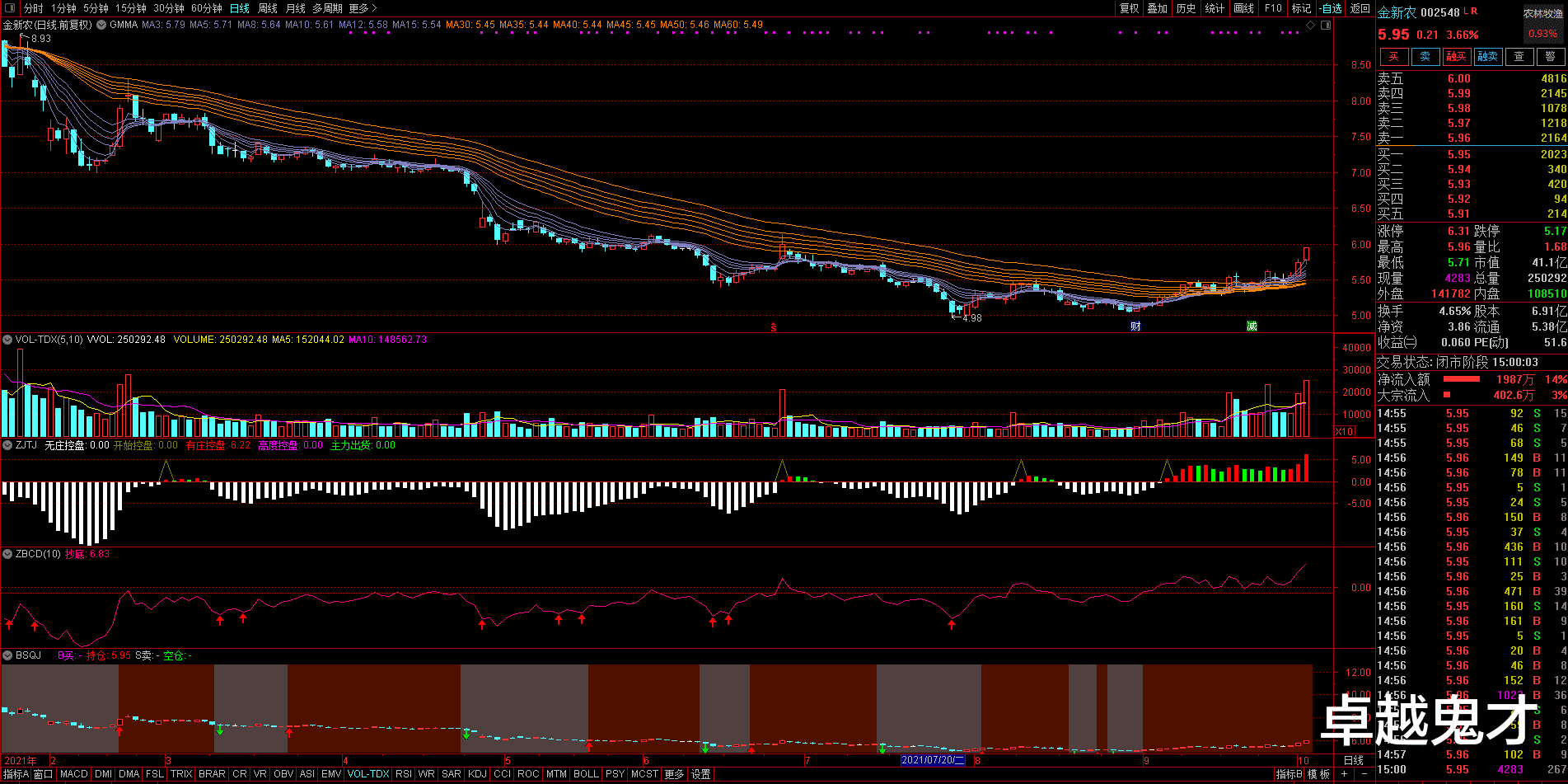Expand the 更多 indicators list at bottom
Screen dimensions: 1568x784
[674, 774]
